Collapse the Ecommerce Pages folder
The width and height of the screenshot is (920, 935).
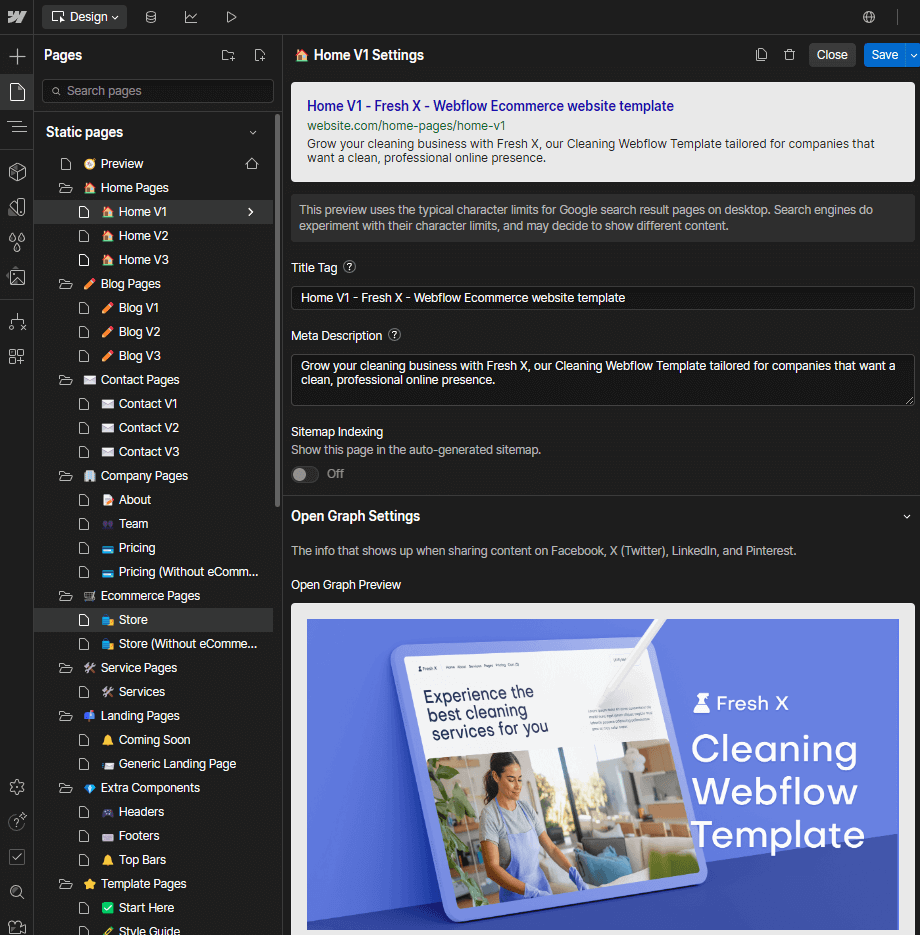click(66, 596)
